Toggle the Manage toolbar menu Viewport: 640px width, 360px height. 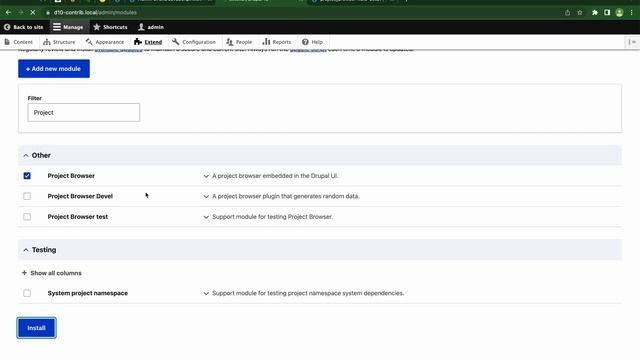[x=68, y=27]
